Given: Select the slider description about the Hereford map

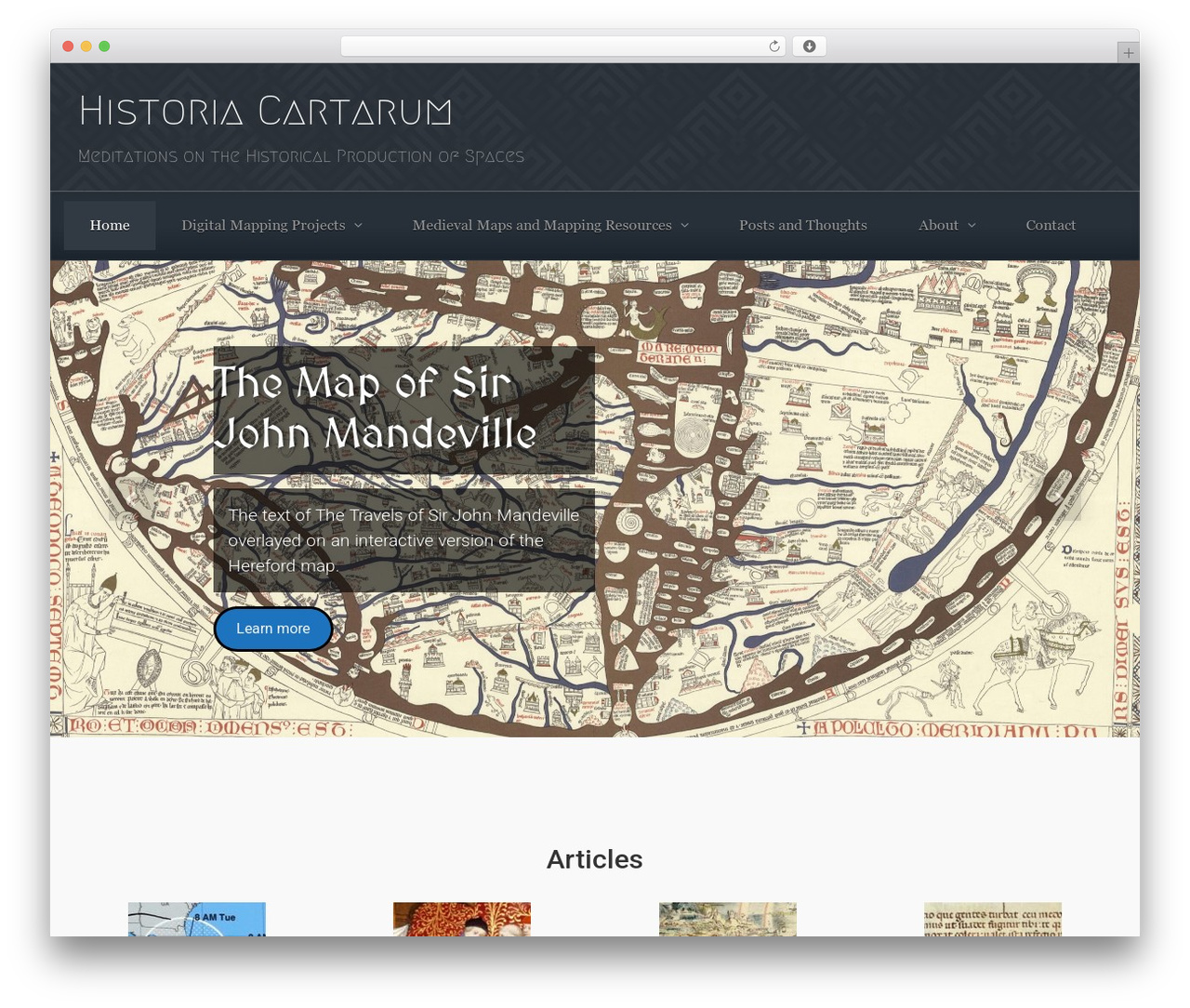Looking at the screenshot, I should click(403, 540).
